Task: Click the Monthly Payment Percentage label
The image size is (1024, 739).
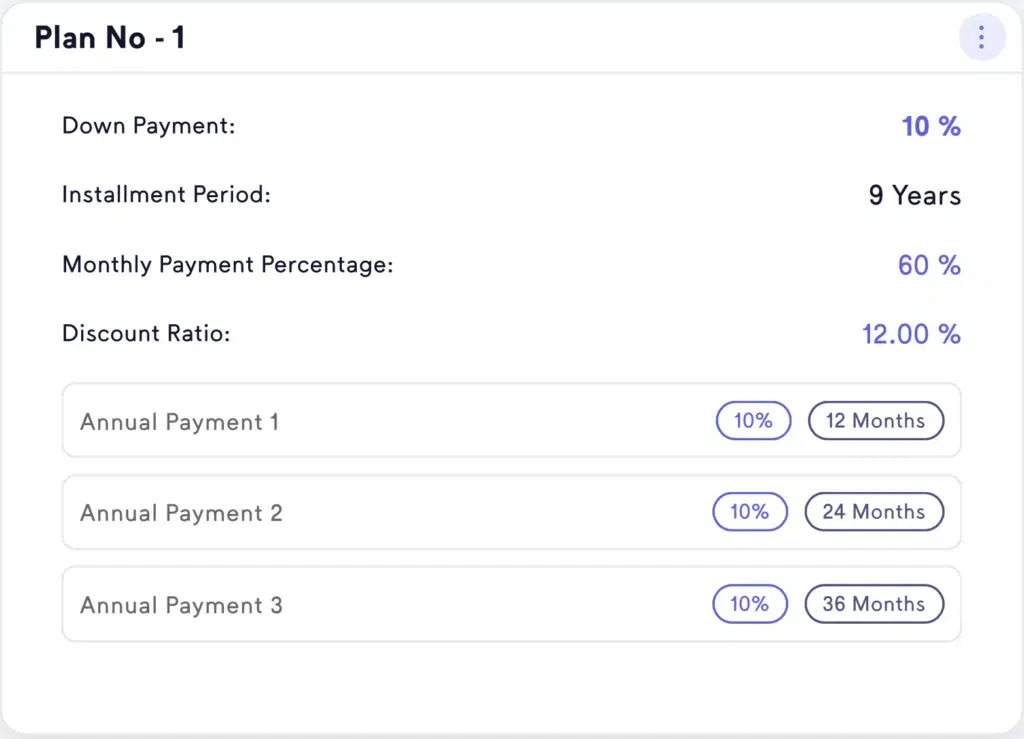Action: point(227,264)
